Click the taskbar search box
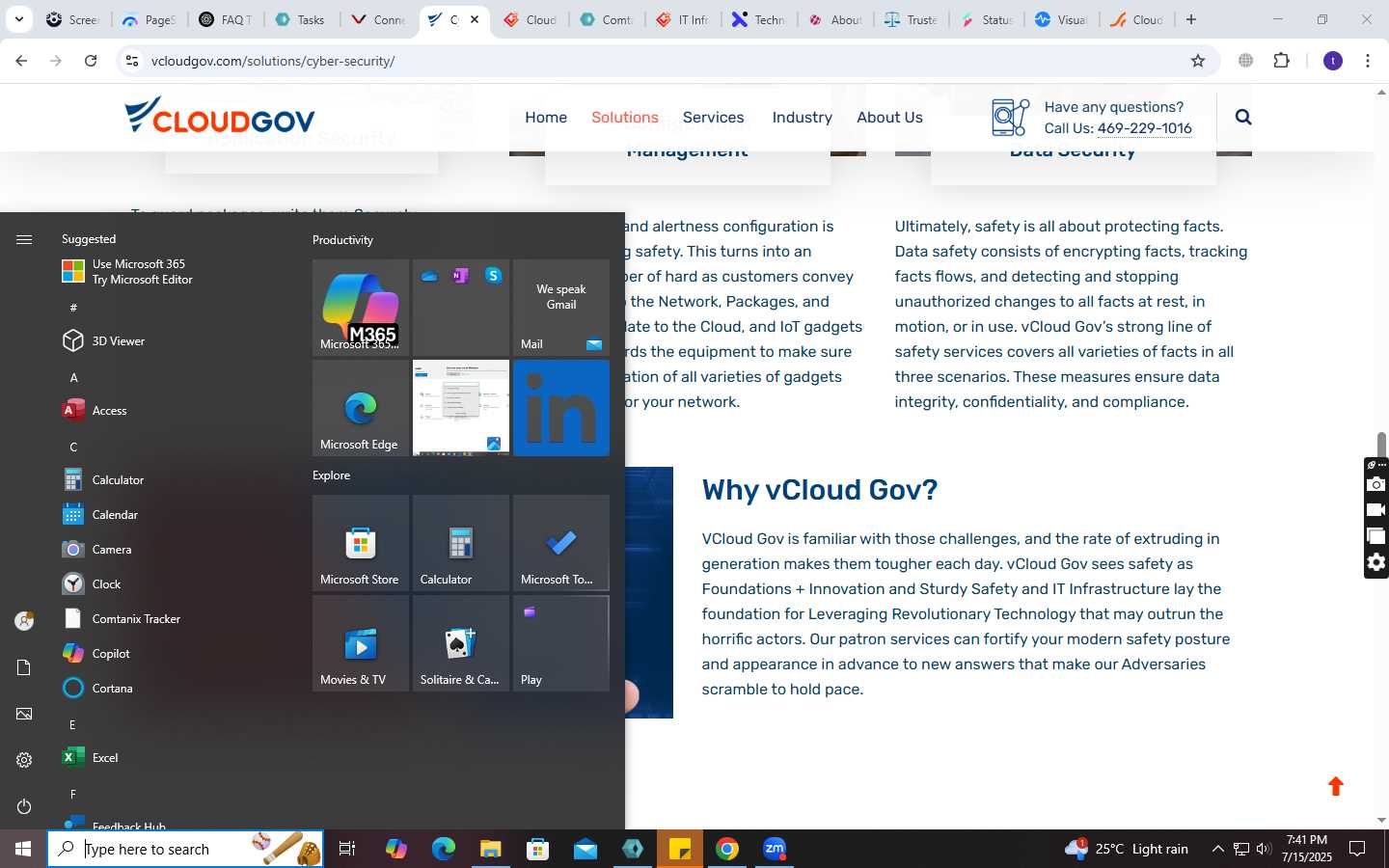The height and width of the screenshot is (868, 1389). 185,849
